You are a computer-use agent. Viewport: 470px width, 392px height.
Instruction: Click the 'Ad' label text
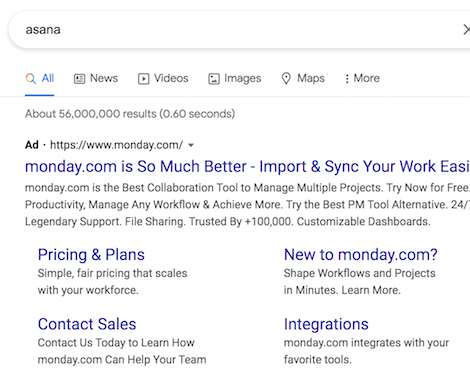coord(32,145)
